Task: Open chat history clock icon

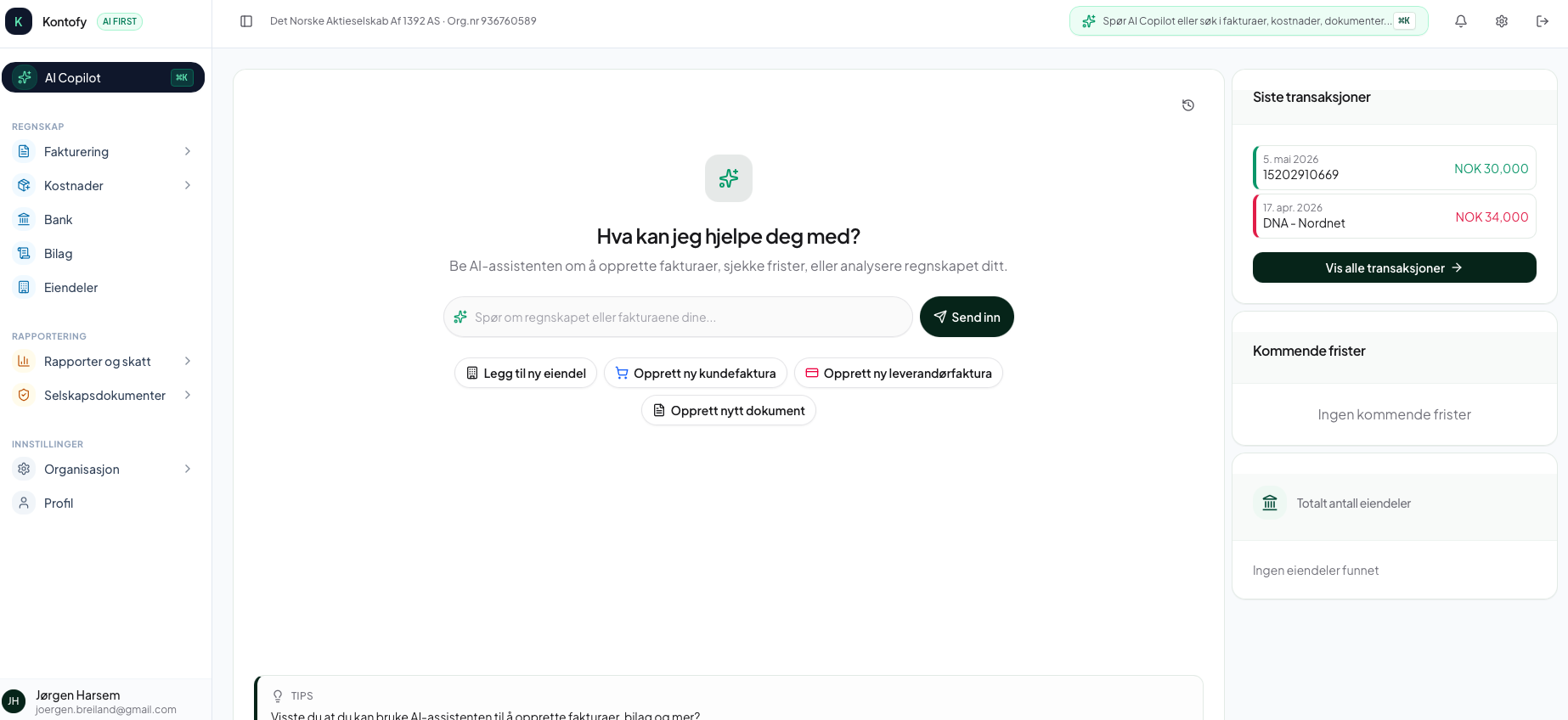Action: pyautogui.click(x=1188, y=105)
